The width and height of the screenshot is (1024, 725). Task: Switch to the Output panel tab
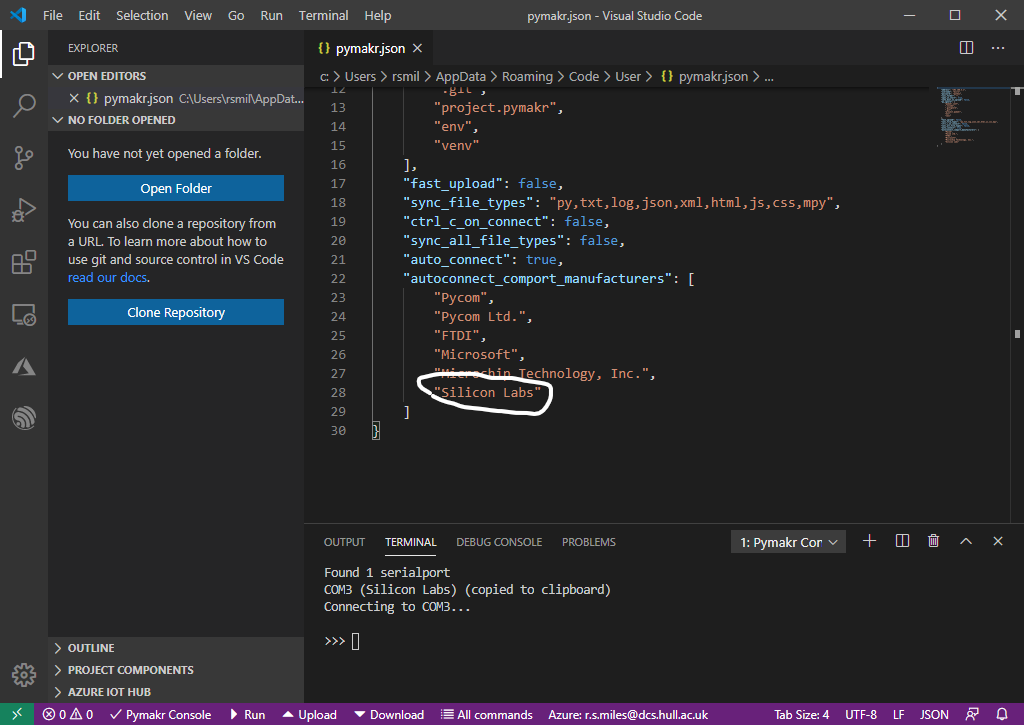coord(344,542)
